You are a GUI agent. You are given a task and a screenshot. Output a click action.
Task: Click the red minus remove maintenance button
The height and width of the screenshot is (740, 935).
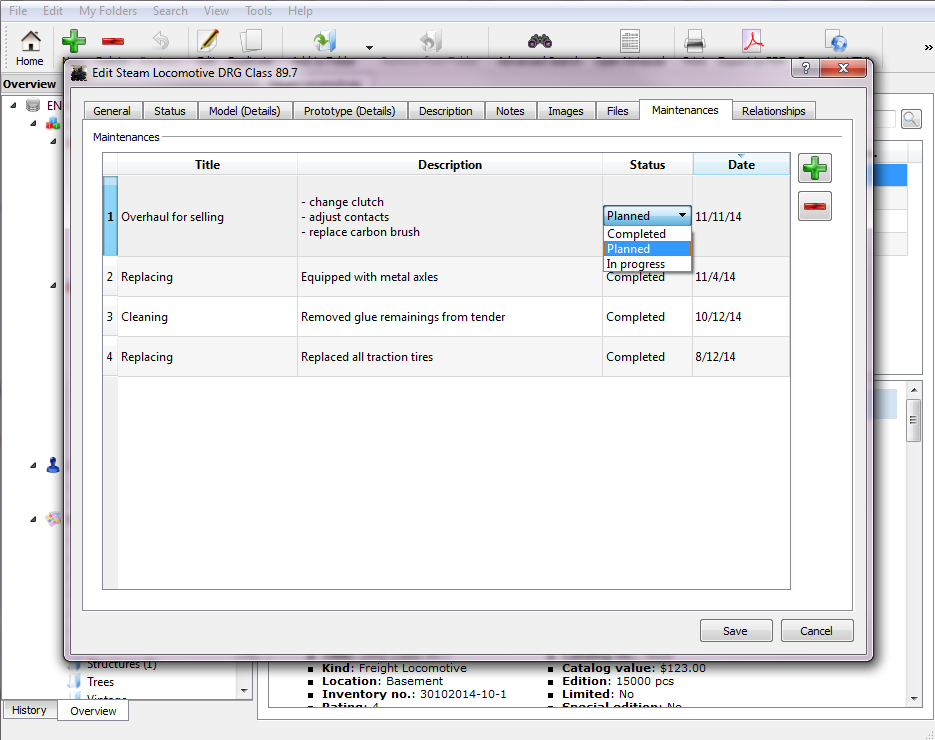click(815, 206)
